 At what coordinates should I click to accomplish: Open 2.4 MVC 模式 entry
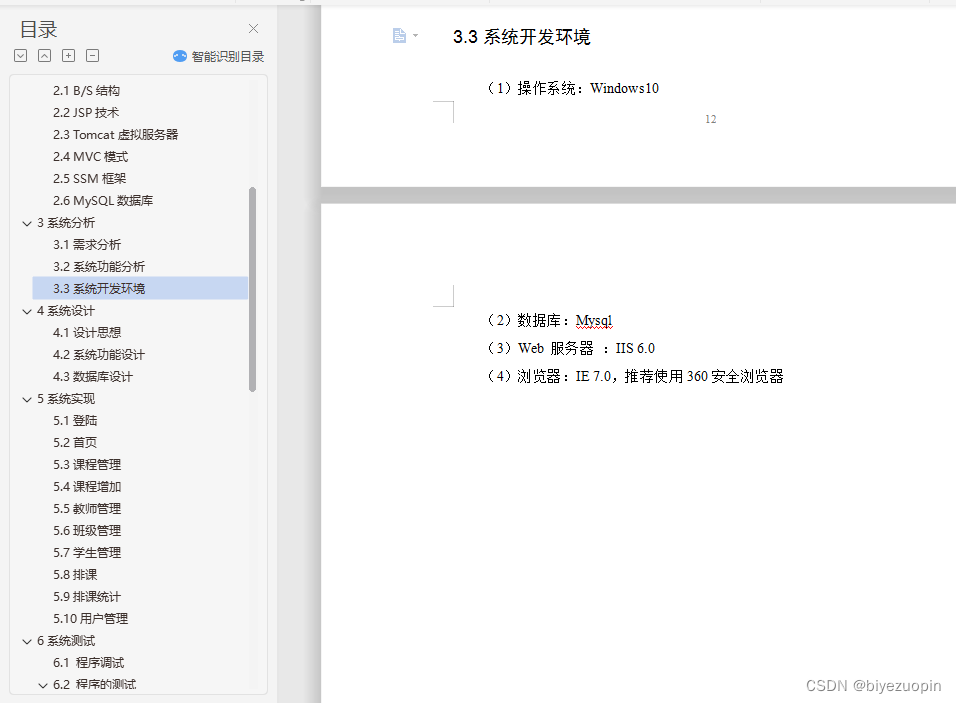(90, 157)
